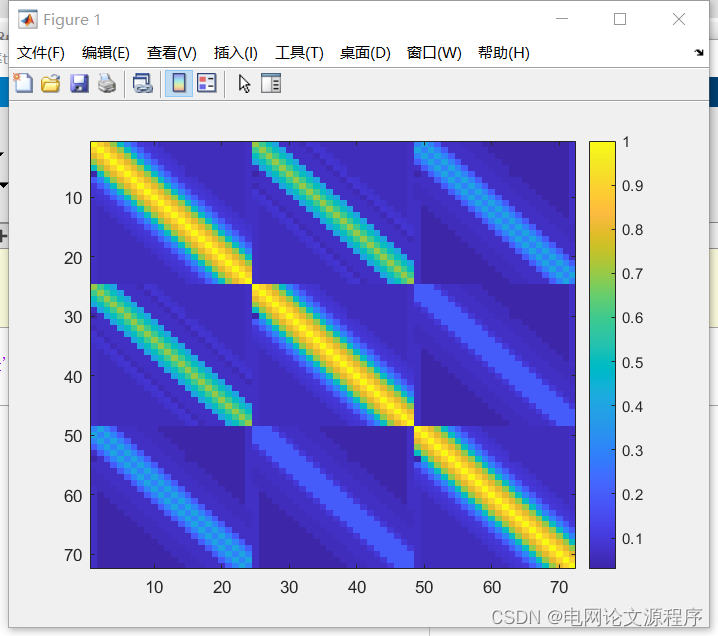Minimize the Figure 1 window
The height and width of the screenshot is (636, 718).
coord(562,19)
